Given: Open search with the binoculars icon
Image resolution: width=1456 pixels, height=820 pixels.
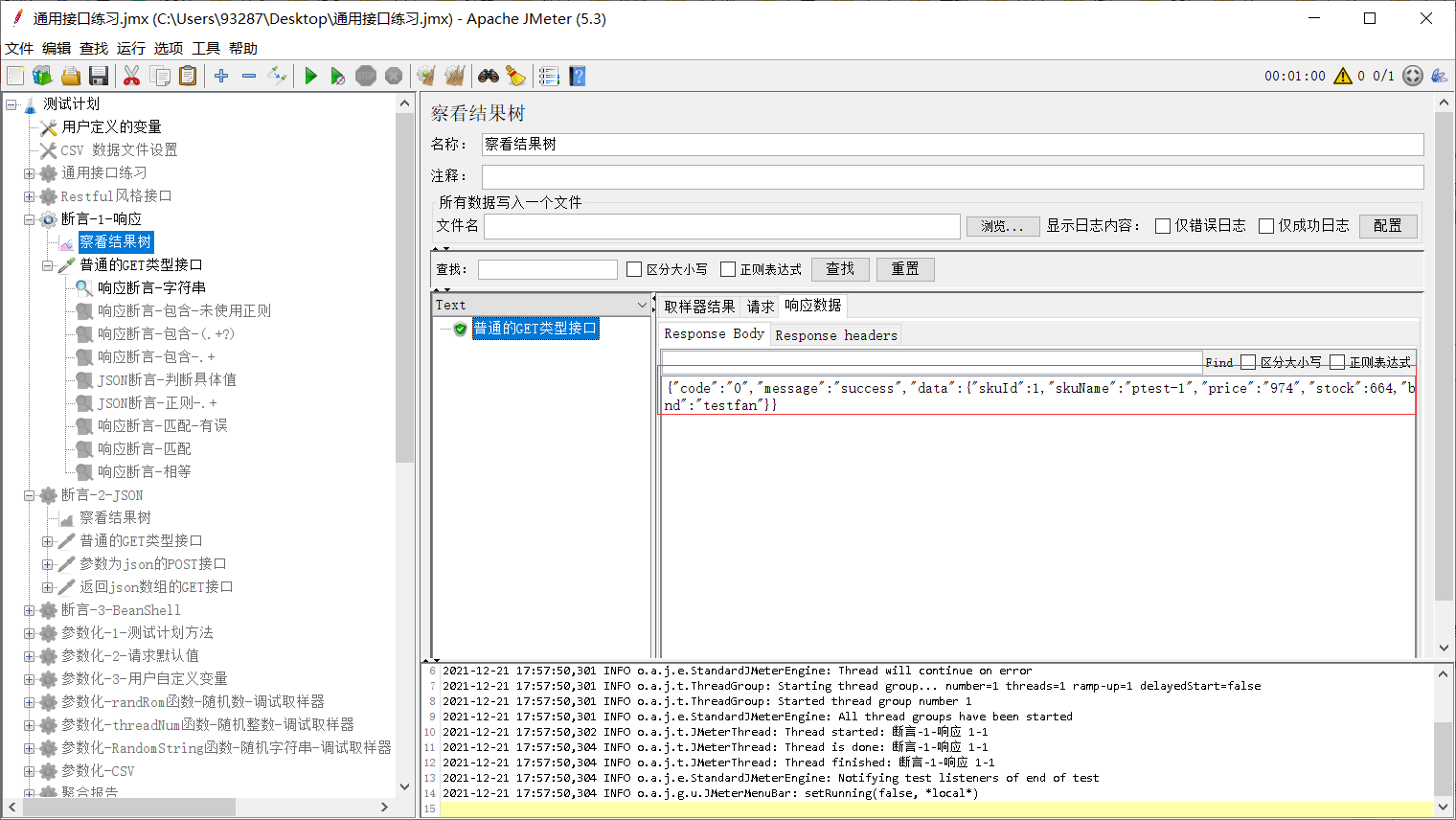Looking at the screenshot, I should 489,76.
